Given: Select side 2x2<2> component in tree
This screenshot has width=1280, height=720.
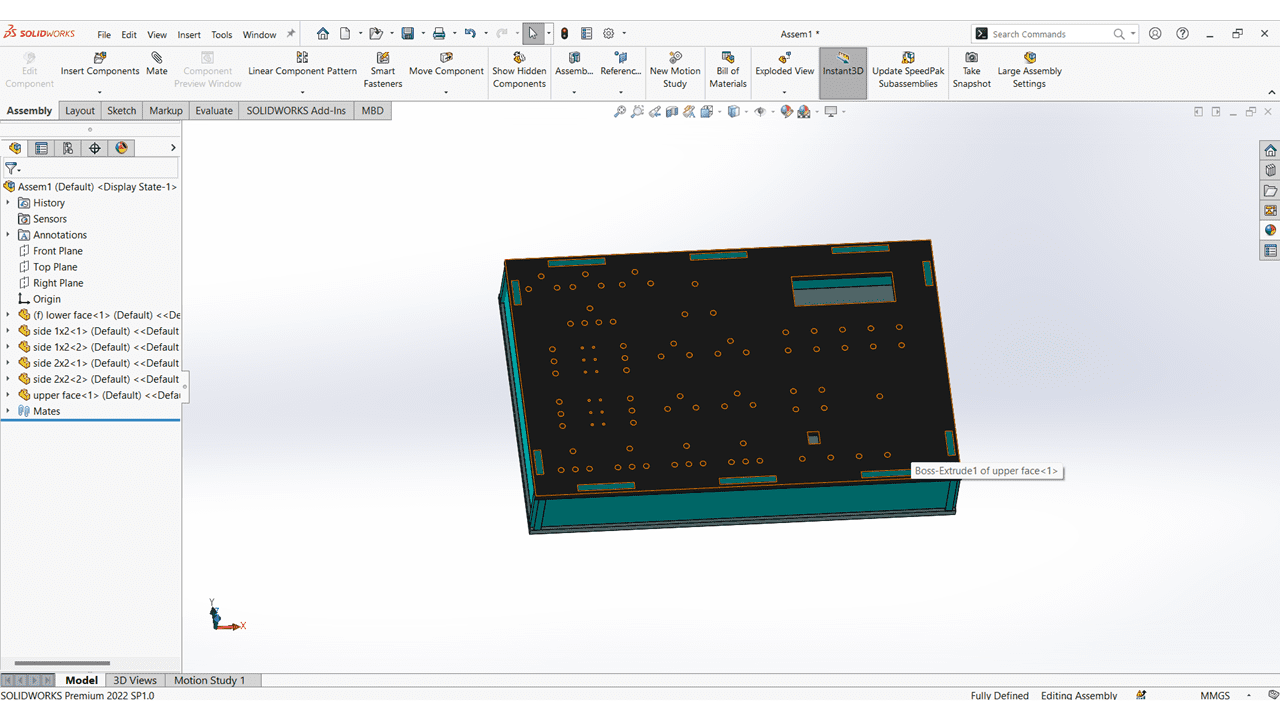Looking at the screenshot, I should pos(98,379).
